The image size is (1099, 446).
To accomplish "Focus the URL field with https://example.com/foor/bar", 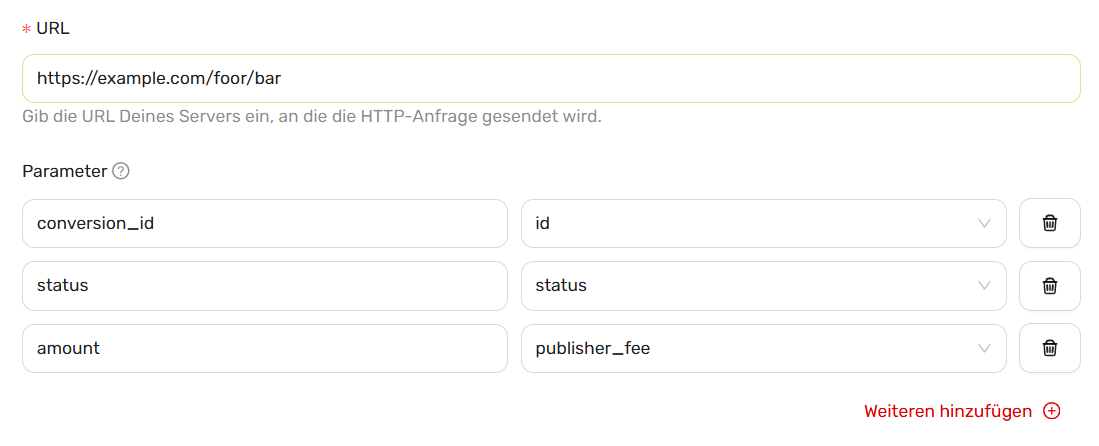I will click(x=551, y=79).
